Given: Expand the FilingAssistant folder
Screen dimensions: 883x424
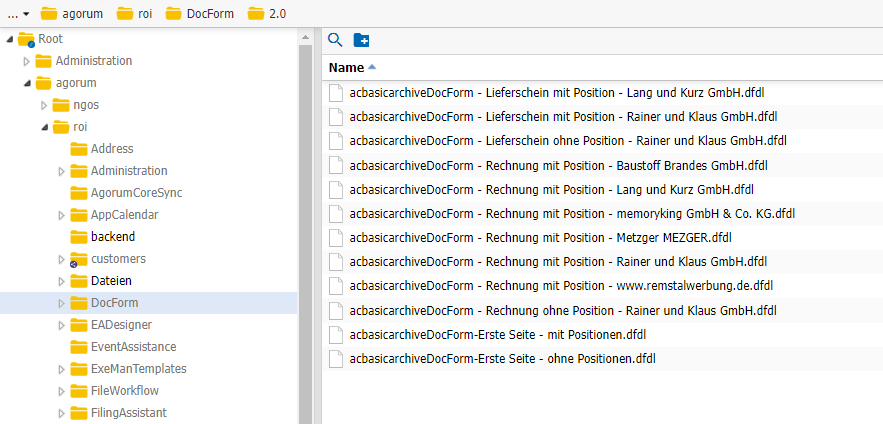Looking at the screenshot, I should coord(62,413).
